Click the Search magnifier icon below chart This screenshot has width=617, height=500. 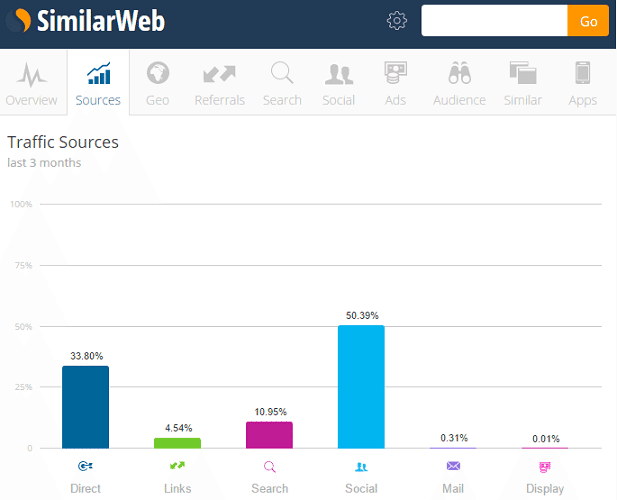pyautogui.click(x=269, y=466)
